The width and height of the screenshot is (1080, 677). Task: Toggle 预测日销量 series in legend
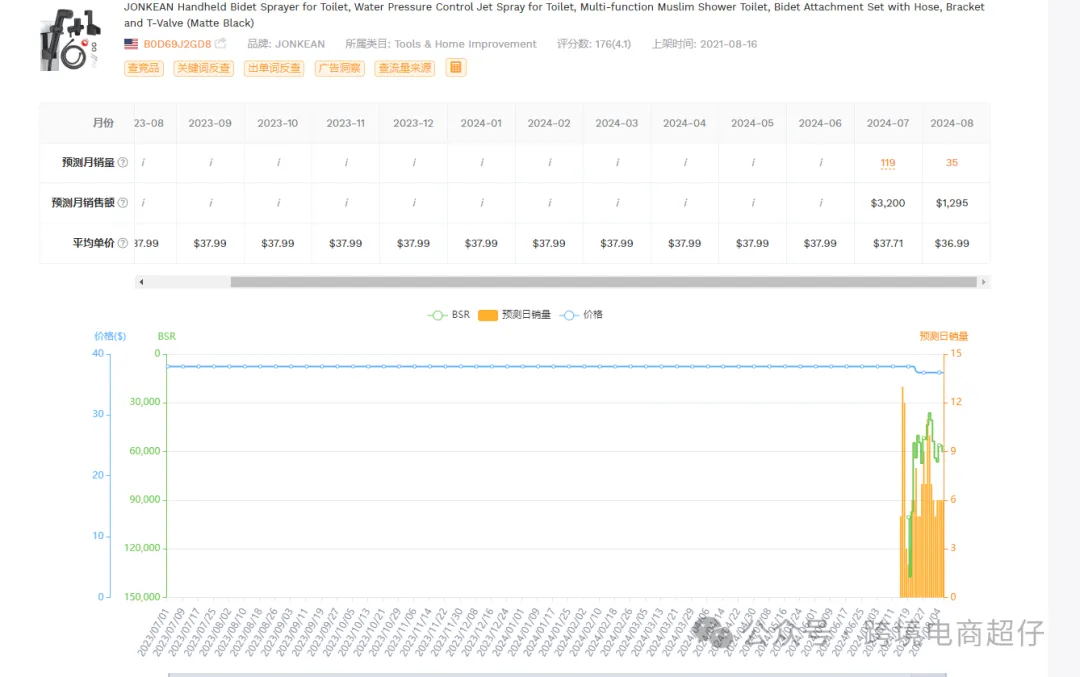(x=515, y=315)
